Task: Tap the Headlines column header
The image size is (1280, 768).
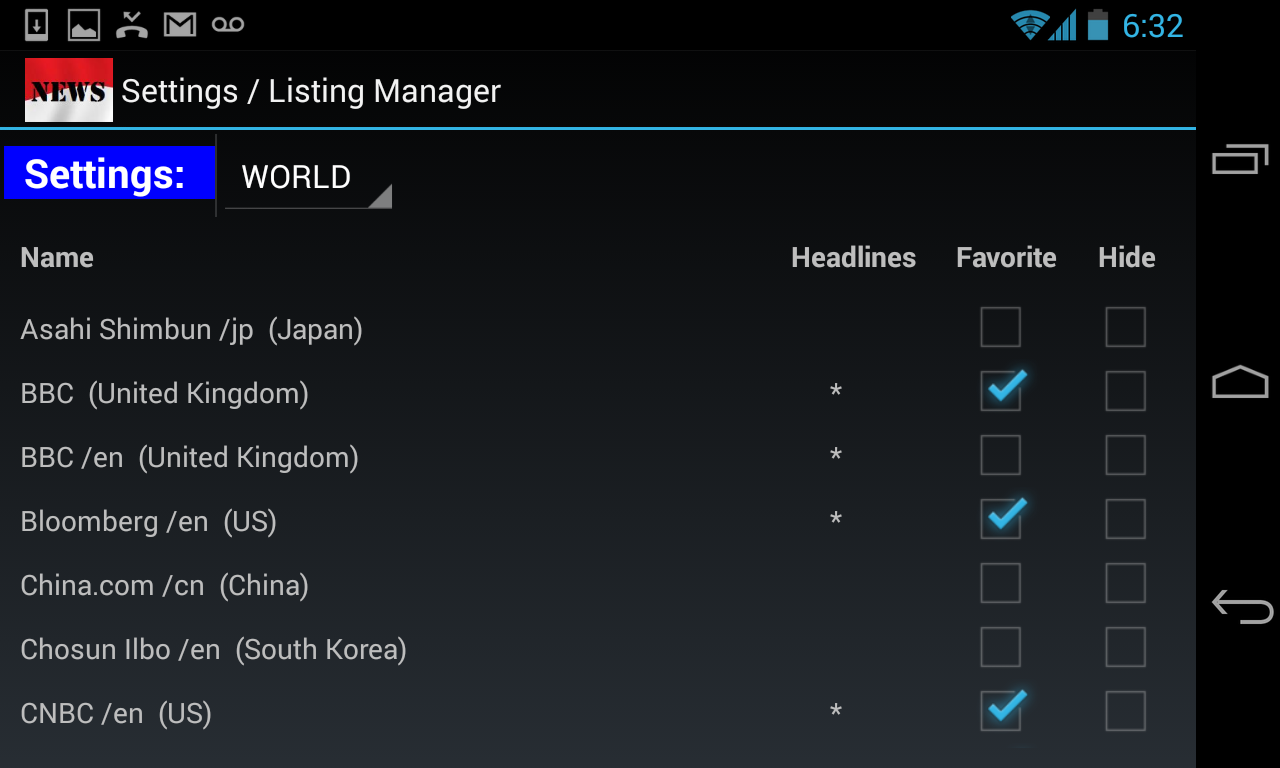Action: [853, 258]
